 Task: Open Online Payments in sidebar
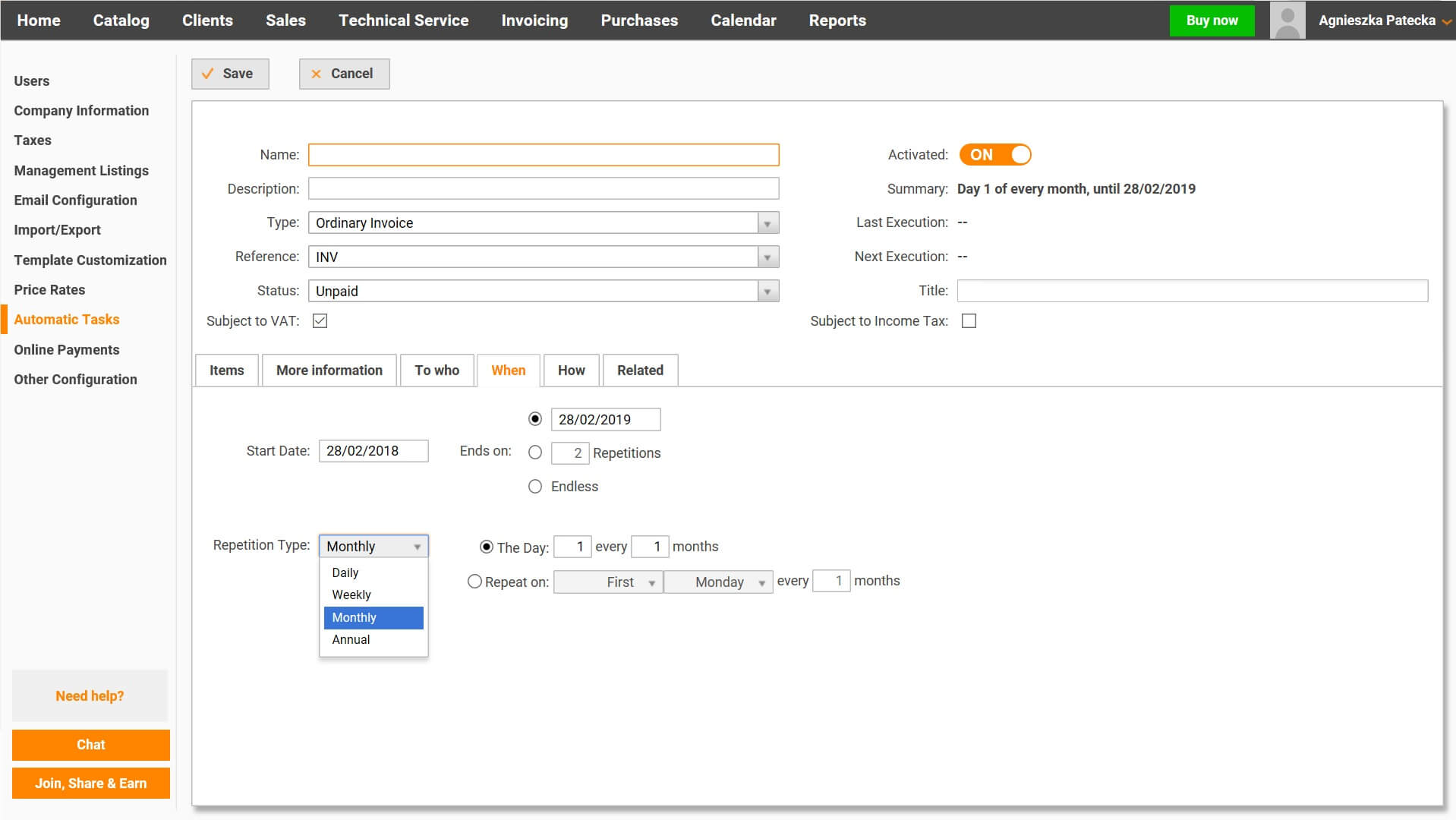[x=67, y=350]
